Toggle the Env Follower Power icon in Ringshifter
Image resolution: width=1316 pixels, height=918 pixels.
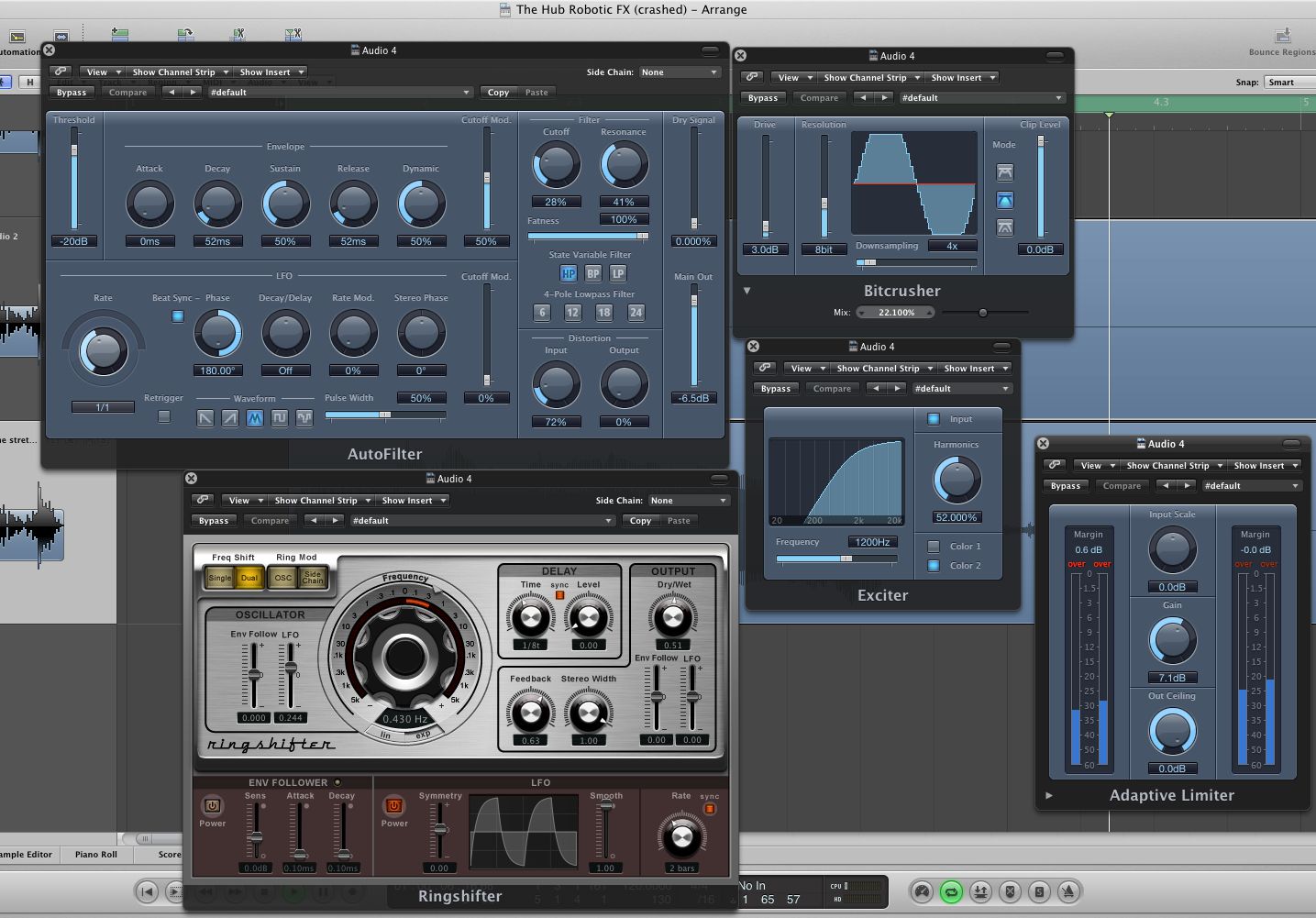tap(212, 806)
